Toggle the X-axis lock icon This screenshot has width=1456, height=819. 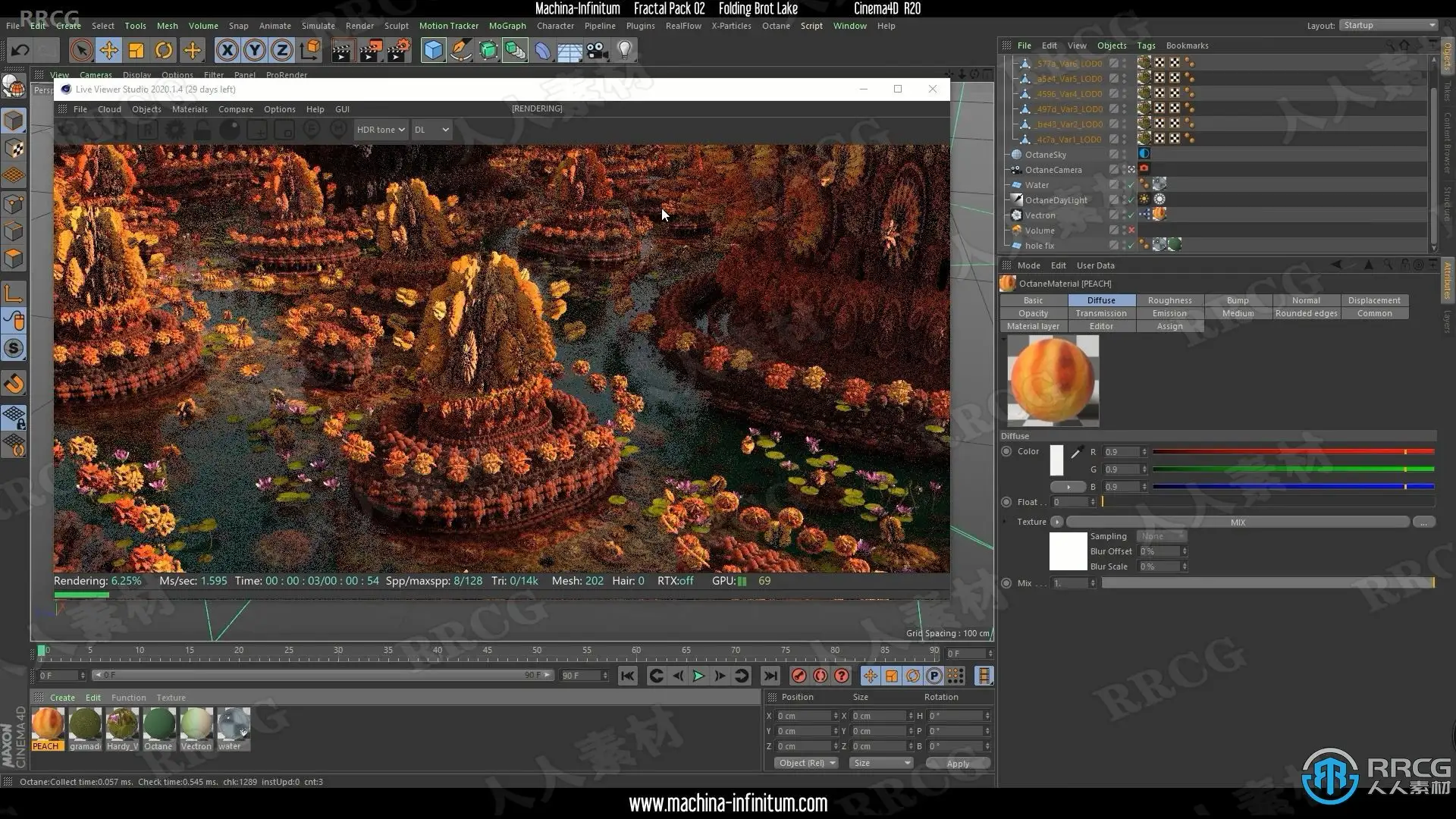226,51
